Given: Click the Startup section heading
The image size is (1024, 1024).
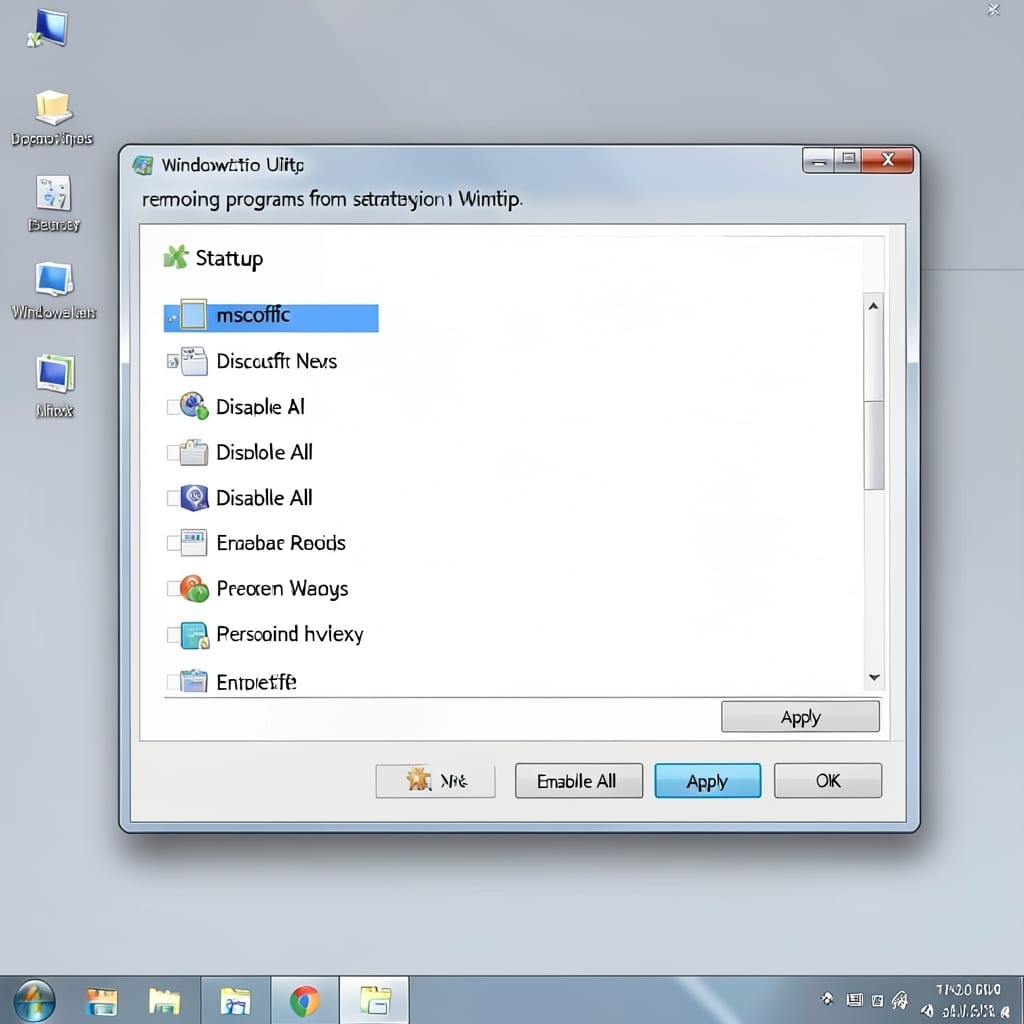Looking at the screenshot, I should pos(229,259).
